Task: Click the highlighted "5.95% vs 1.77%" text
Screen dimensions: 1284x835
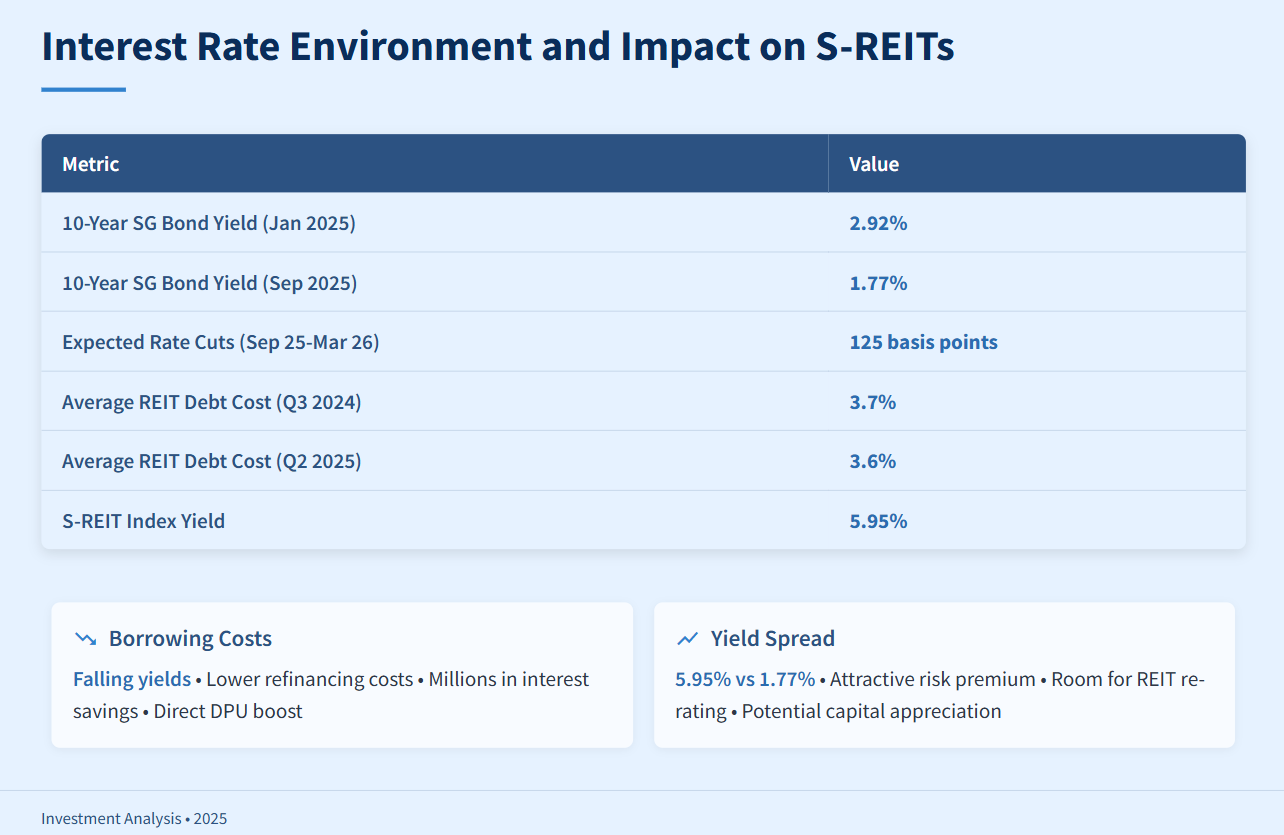Action: [745, 679]
